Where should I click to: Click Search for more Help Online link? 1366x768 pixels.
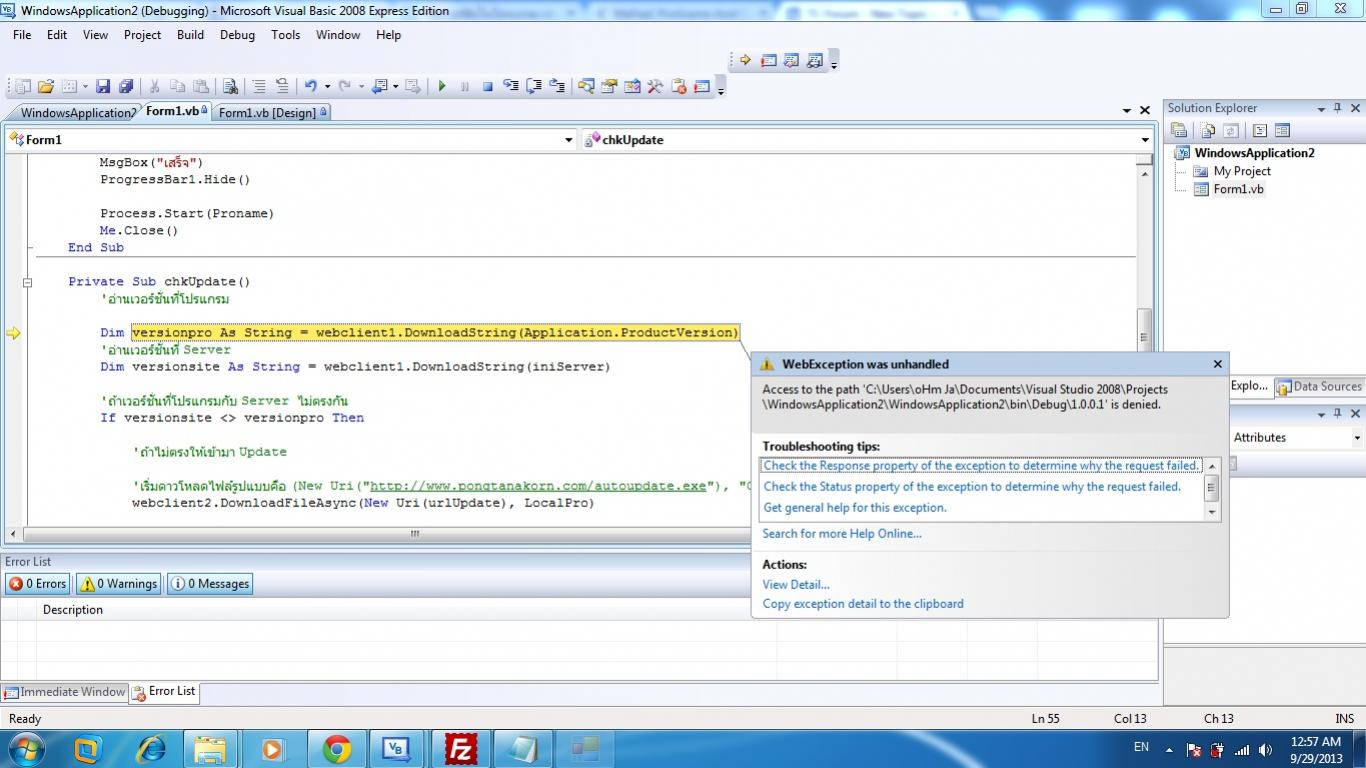coord(842,534)
